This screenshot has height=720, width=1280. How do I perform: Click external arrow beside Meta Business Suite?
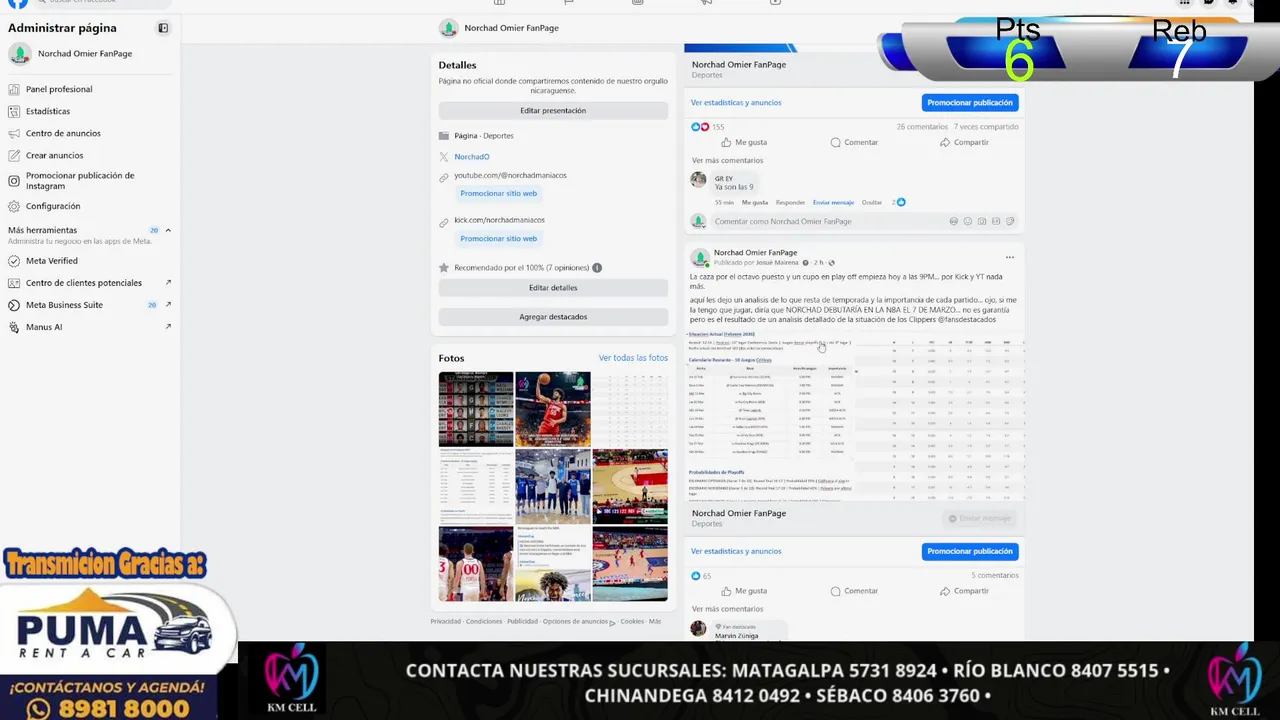(x=168, y=305)
